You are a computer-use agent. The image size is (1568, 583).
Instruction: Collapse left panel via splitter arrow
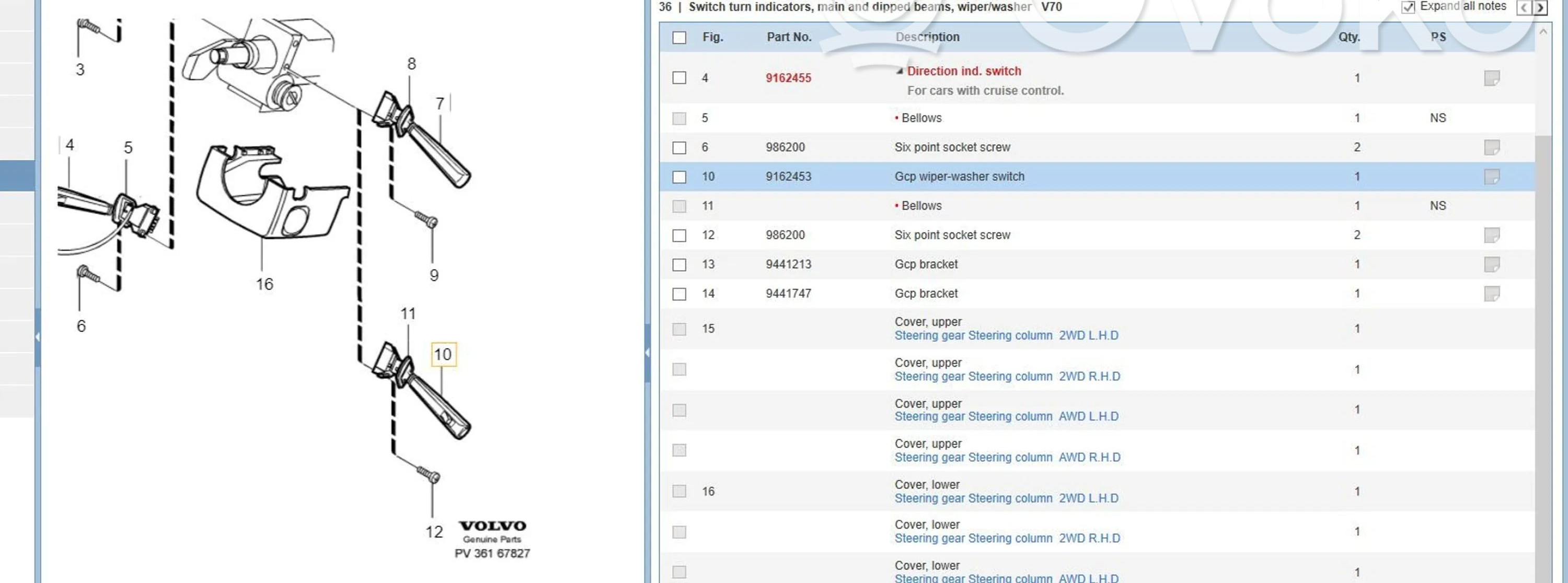(38, 336)
